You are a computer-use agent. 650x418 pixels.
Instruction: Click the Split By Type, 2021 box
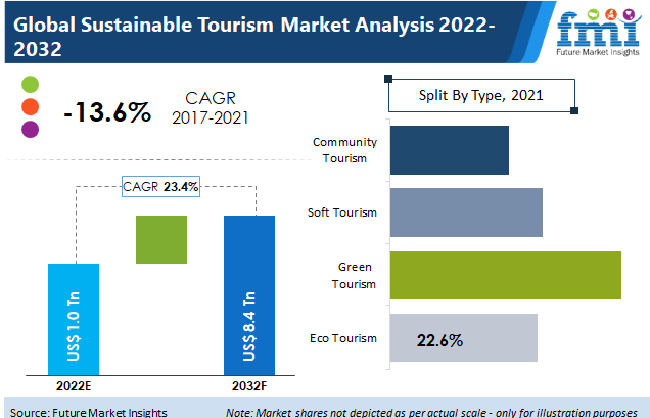click(481, 97)
